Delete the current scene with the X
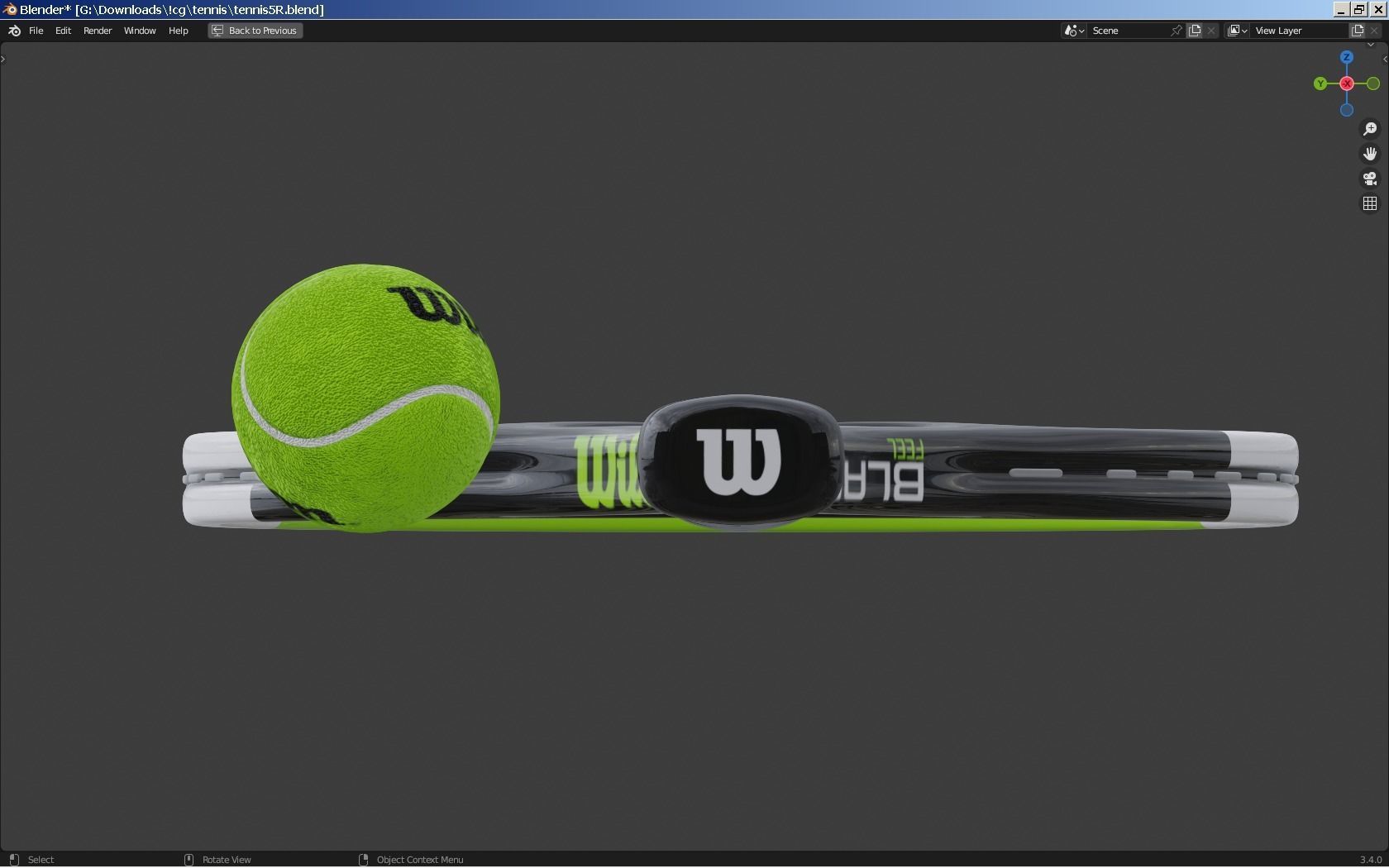 pyautogui.click(x=1212, y=31)
